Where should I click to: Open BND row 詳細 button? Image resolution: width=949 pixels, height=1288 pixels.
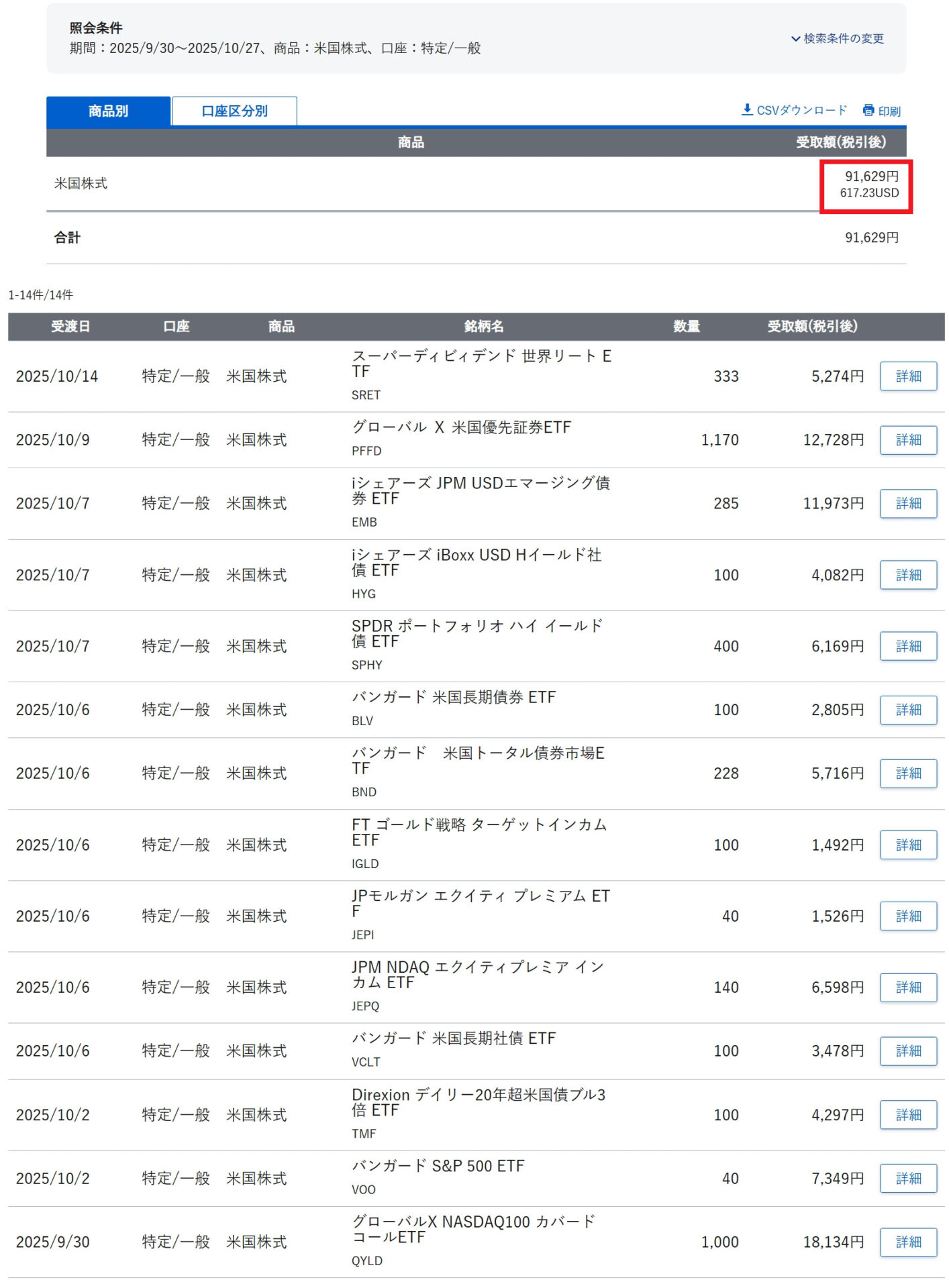tap(907, 774)
